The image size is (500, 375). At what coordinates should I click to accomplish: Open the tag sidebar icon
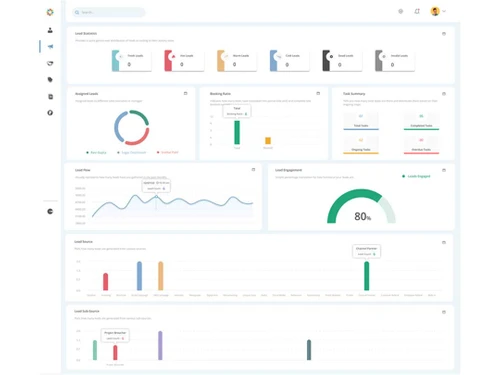click(x=50, y=80)
